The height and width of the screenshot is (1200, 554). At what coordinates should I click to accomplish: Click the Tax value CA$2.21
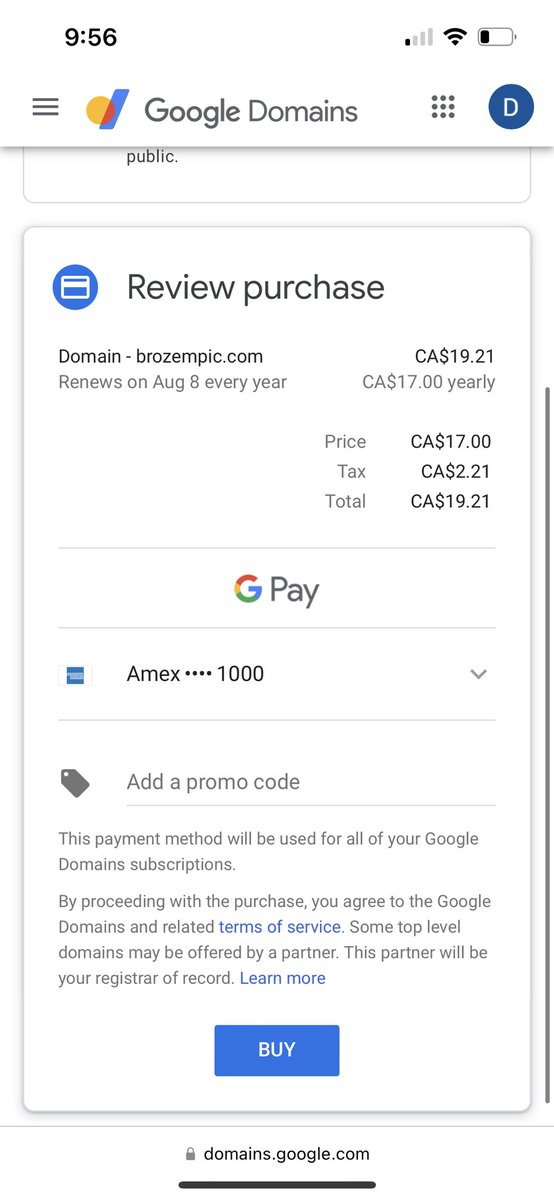pos(456,472)
